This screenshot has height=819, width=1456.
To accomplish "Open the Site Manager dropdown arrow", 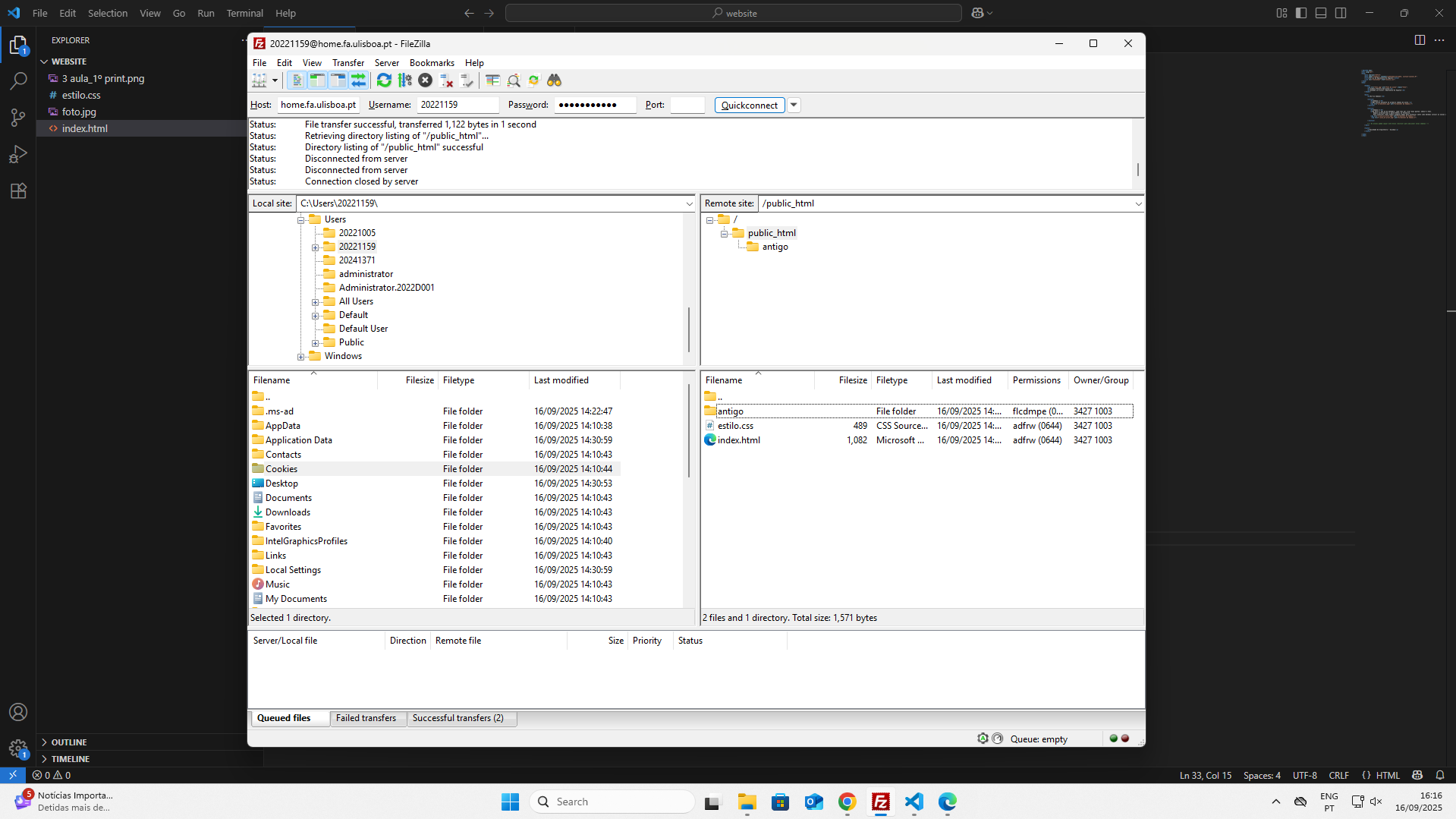I will click(x=274, y=80).
